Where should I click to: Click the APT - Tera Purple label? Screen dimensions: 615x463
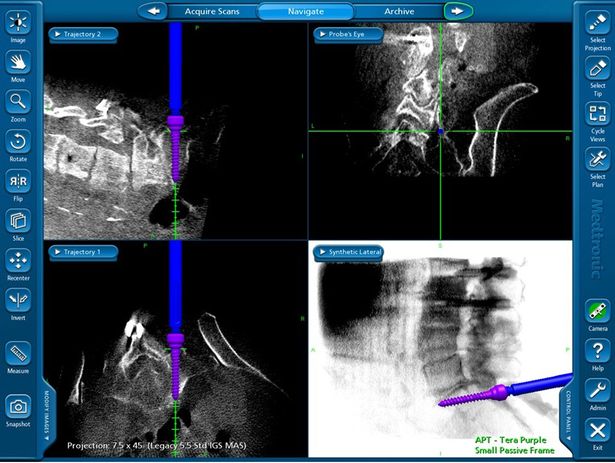[511, 440]
